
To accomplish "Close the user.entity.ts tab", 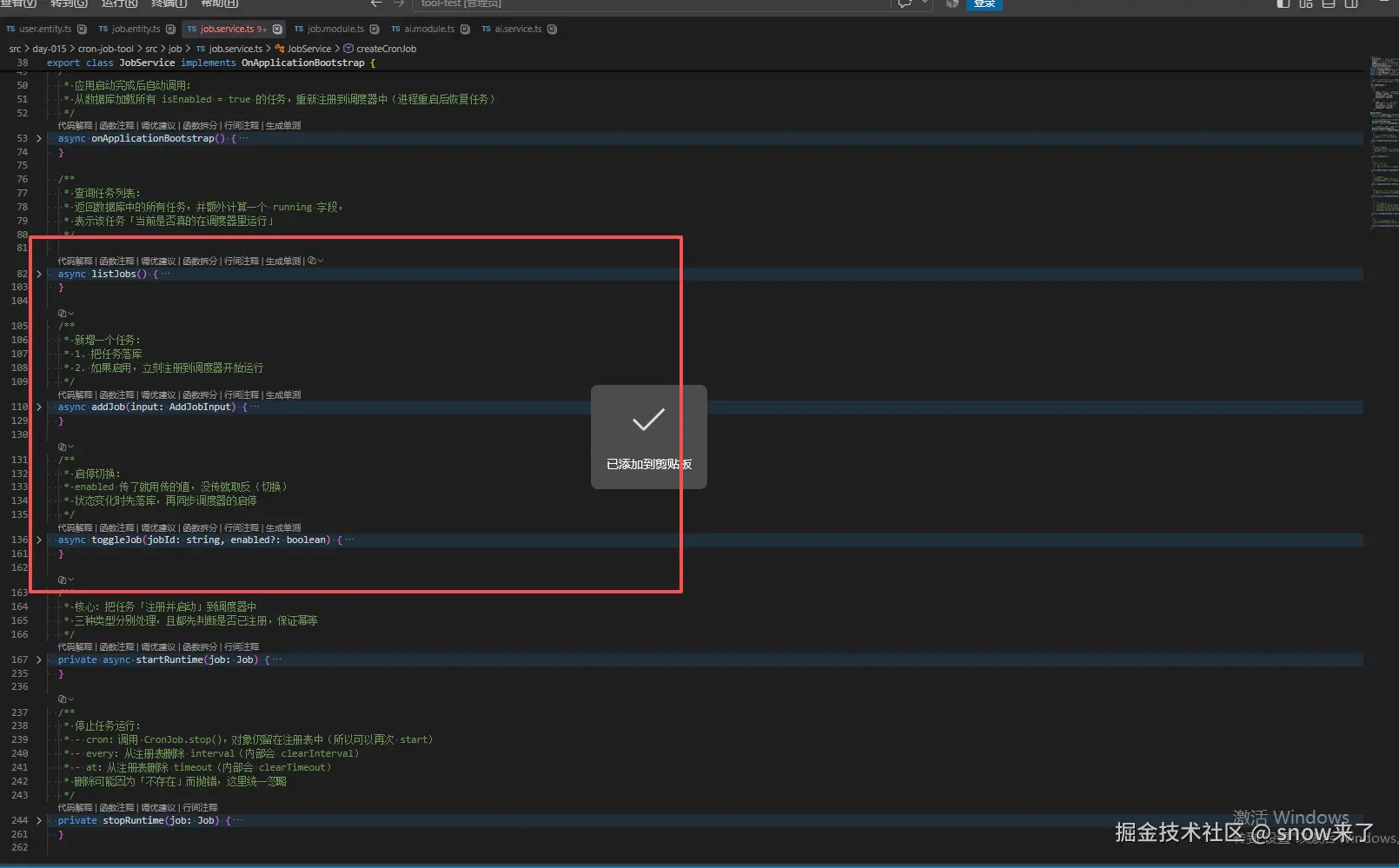I will pyautogui.click(x=82, y=29).
